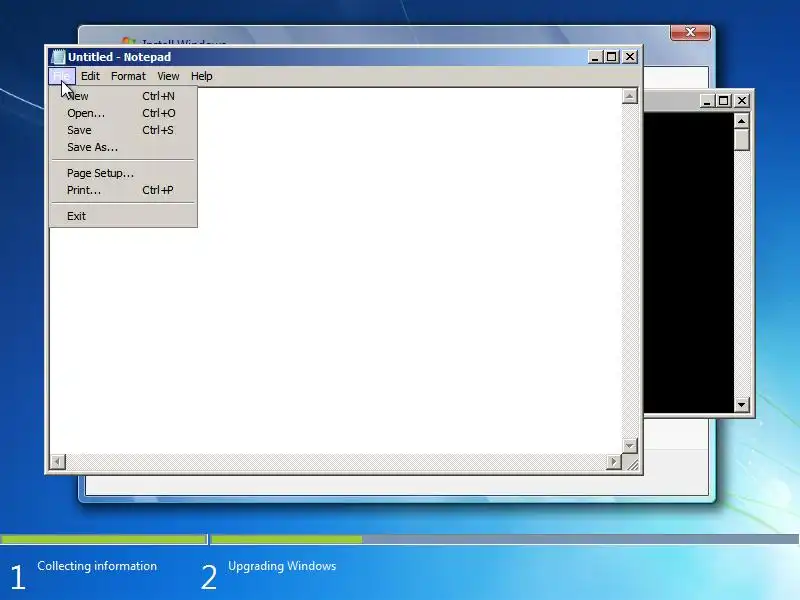This screenshot has width=800, height=600.
Task: Open the Edit menu in Notepad
Action: [90, 76]
